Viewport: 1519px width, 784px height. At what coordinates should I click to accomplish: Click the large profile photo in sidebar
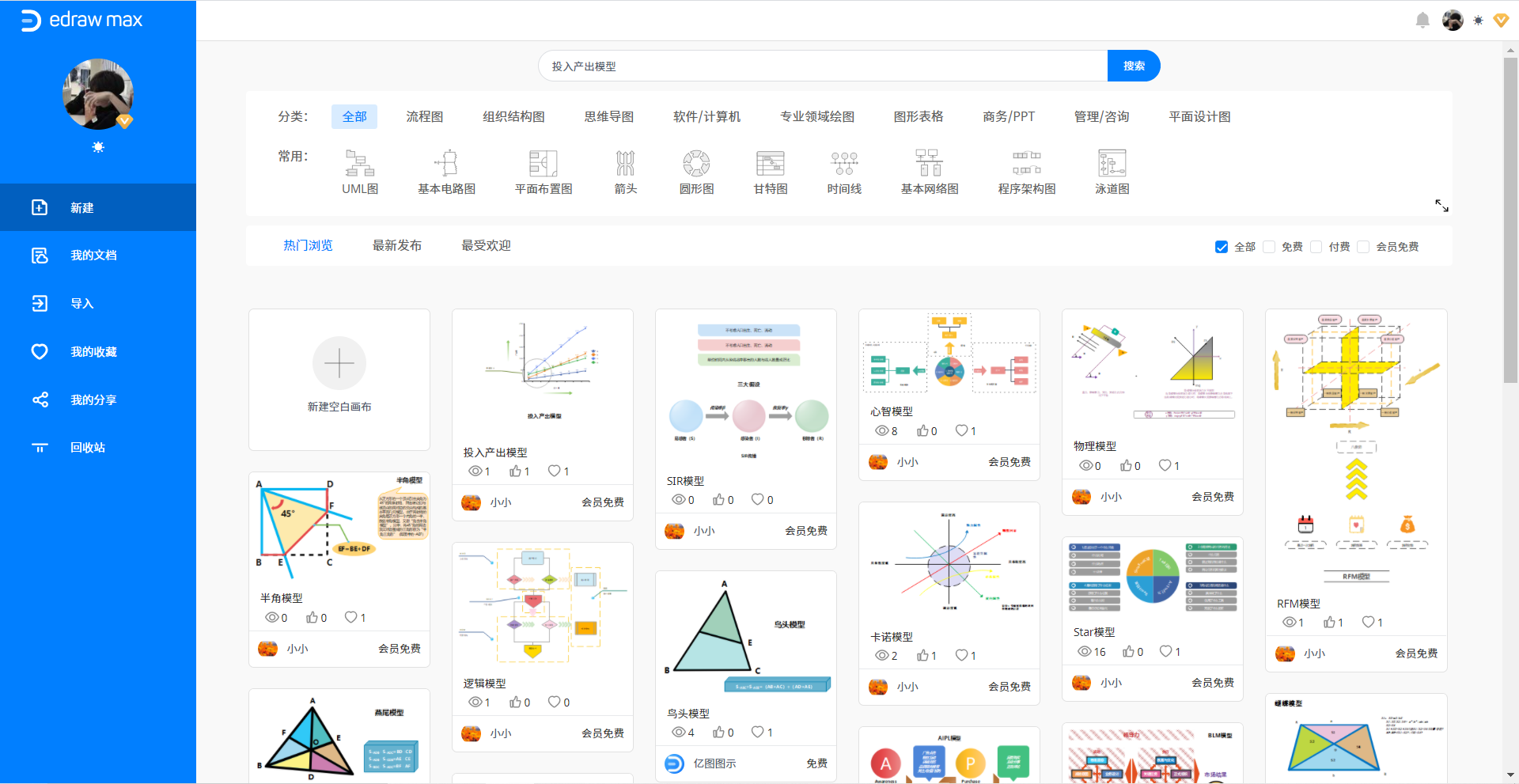coord(98,94)
